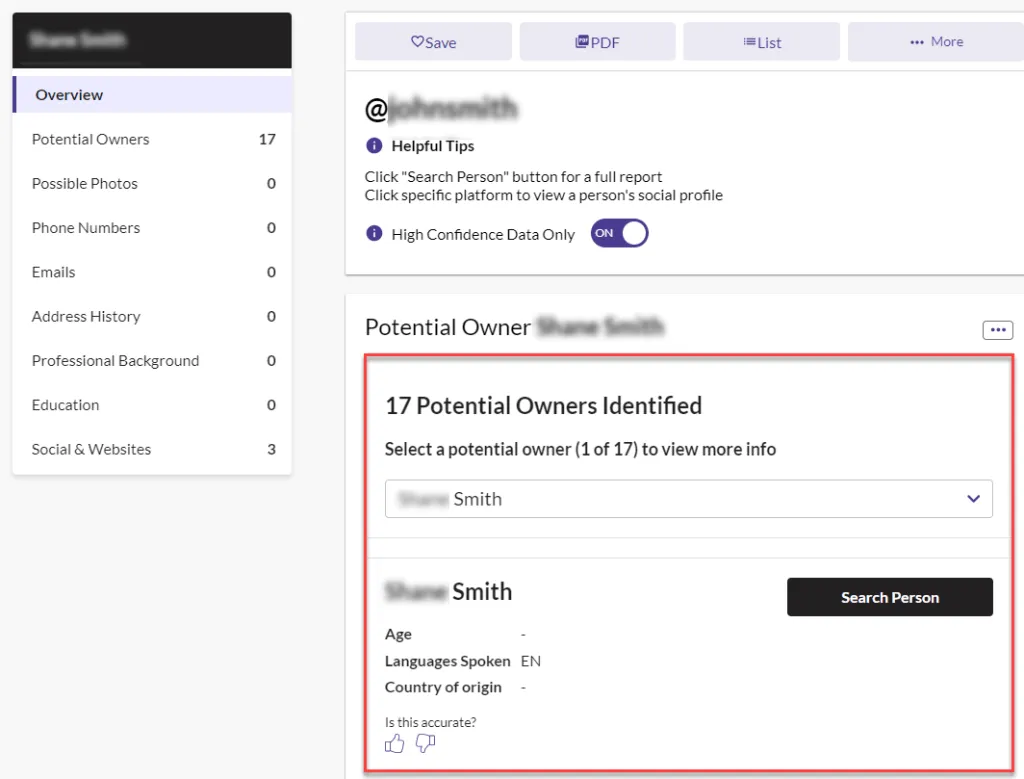
Task: Open the Emails section
Action: tap(53, 272)
